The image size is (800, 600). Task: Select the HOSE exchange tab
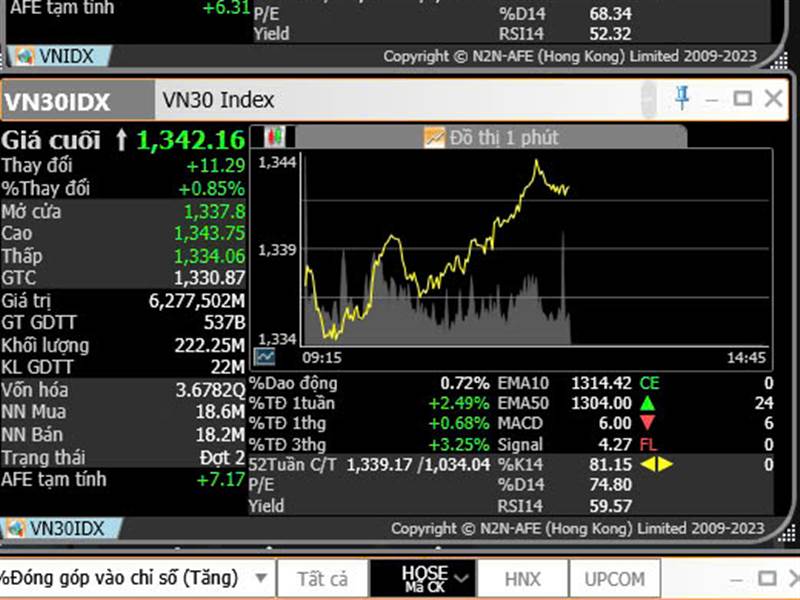423,579
